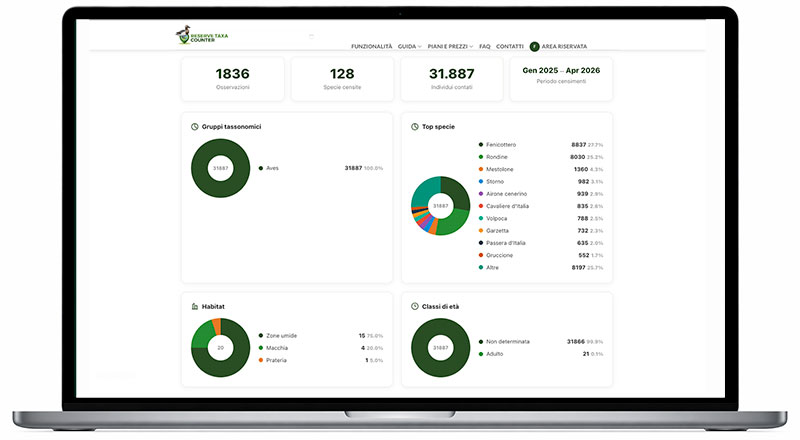This screenshot has height=440, width=800.
Task: Click the Habitat chart icon
Action: (194, 307)
